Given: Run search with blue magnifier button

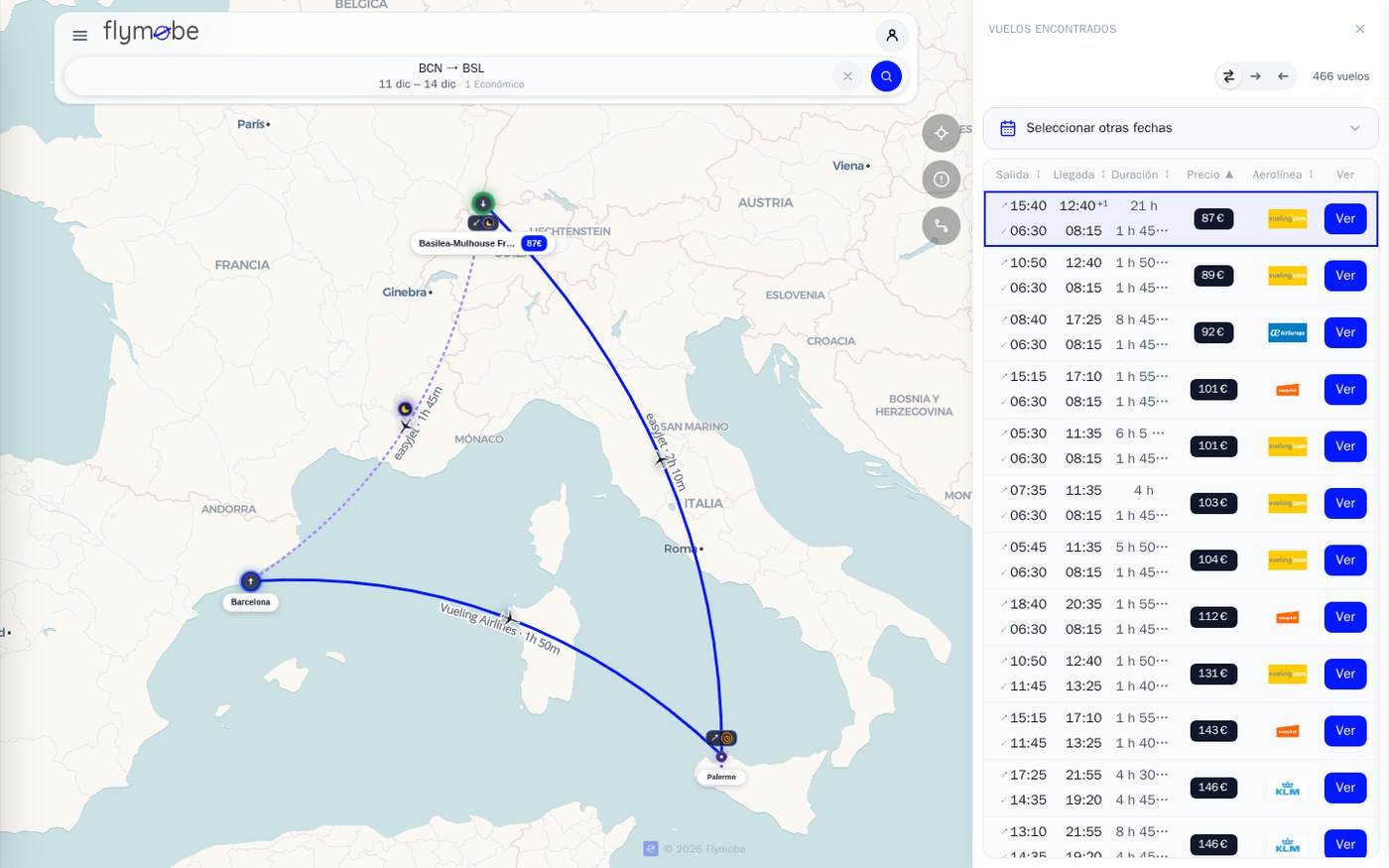Looking at the screenshot, I should (x=886, y=76).
